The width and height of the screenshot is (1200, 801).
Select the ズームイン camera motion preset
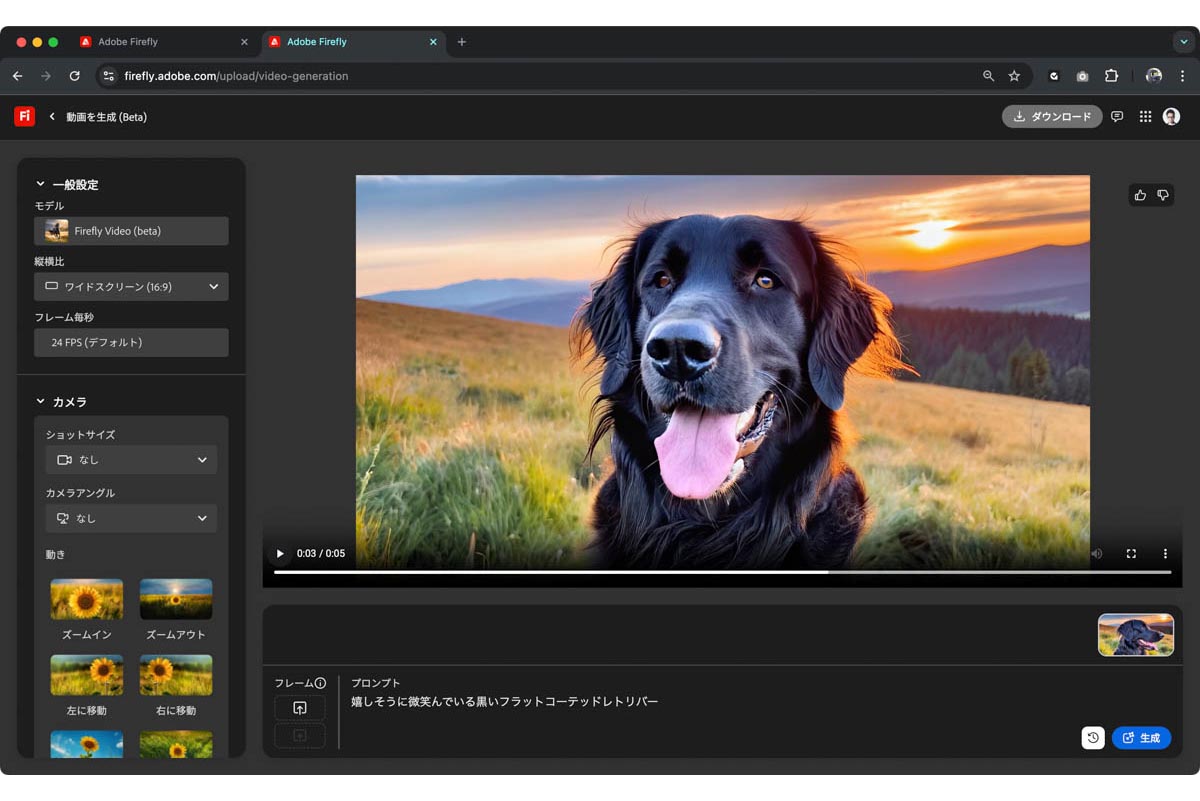click(x=86, y=595)
